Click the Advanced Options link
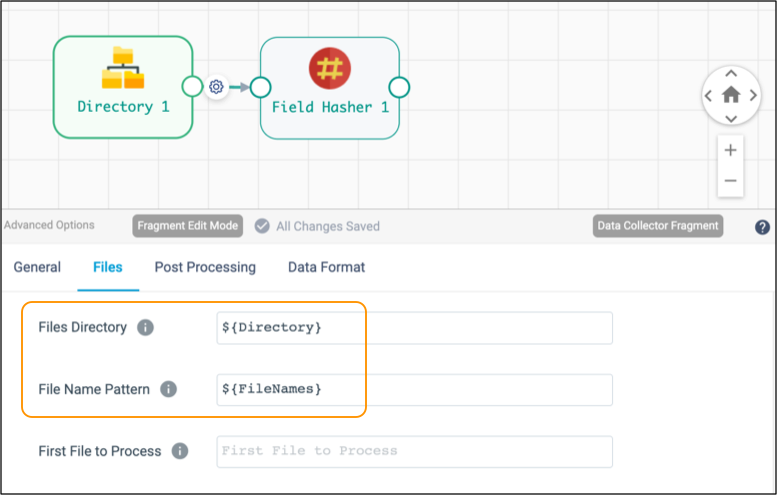 [x=49, y=225]
